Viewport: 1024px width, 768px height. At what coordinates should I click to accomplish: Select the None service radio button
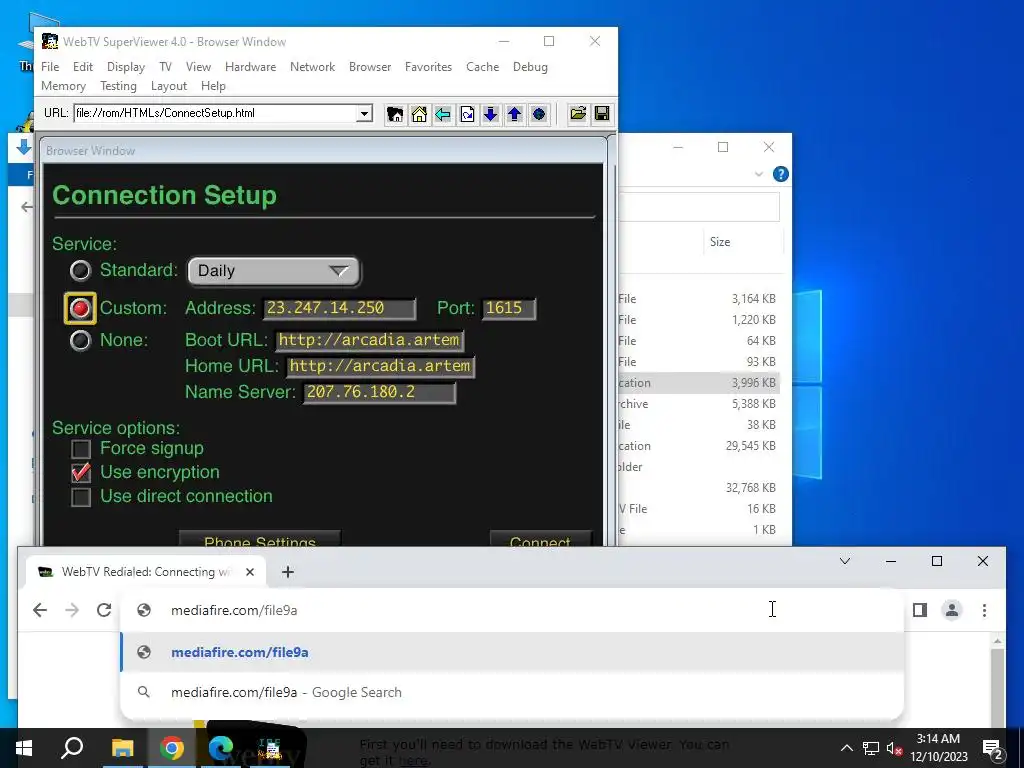(x=80, y=340)
